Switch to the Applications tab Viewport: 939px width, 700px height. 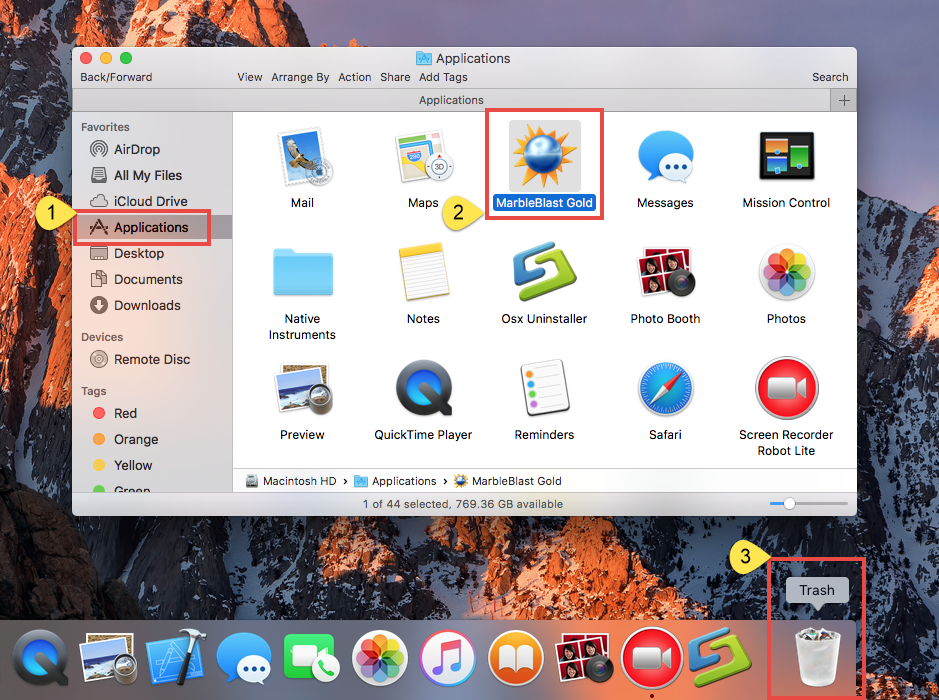[x=450, y=100]
